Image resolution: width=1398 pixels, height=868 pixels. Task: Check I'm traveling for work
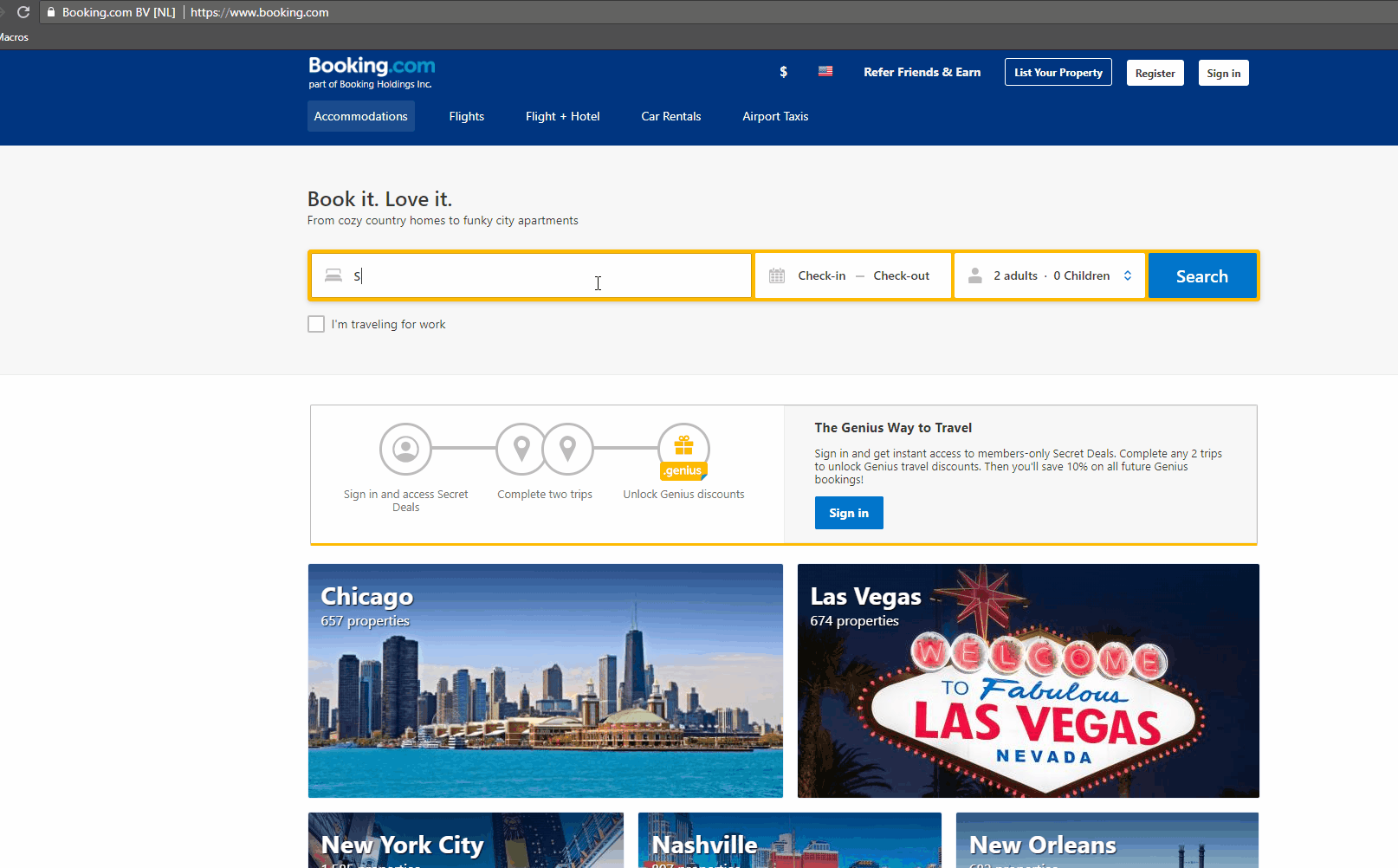(316, 324)
